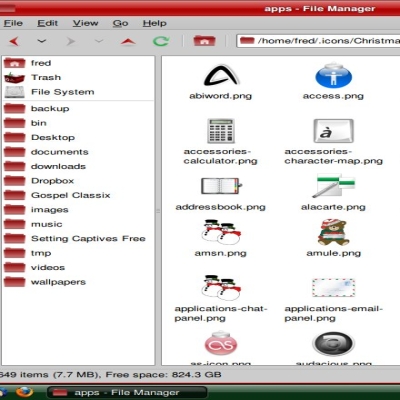The width and height of the screenshot is (400, 400).
Task: Open Setting Captives Free folder shortcut
Action: click(78, 239)
